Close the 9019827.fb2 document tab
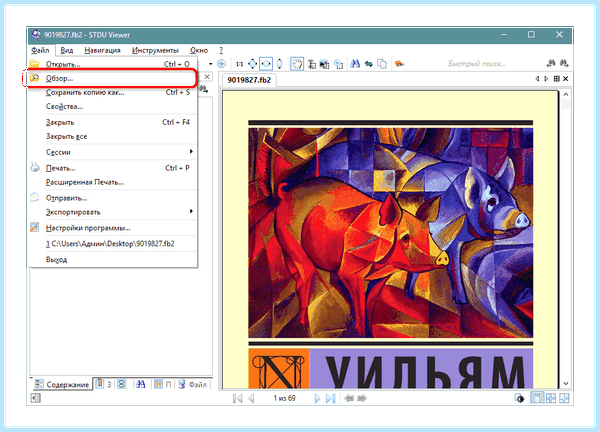 (x=566, y=79)
